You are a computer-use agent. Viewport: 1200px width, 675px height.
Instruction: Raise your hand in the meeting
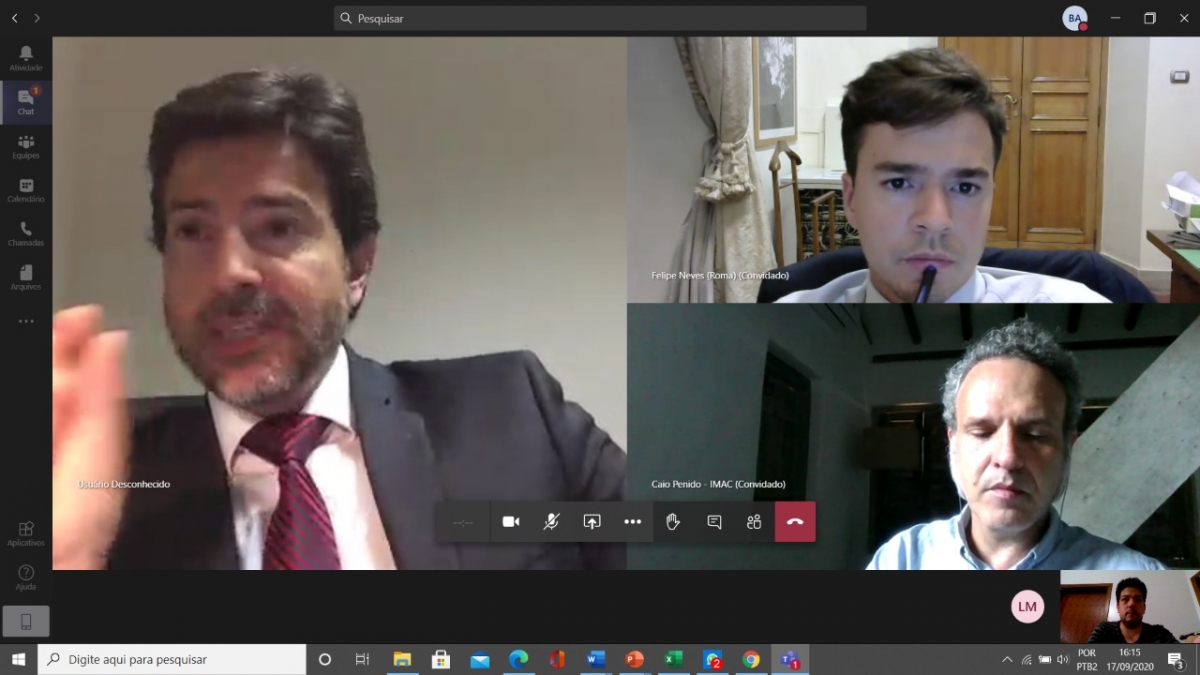click(x=673, y=522)
